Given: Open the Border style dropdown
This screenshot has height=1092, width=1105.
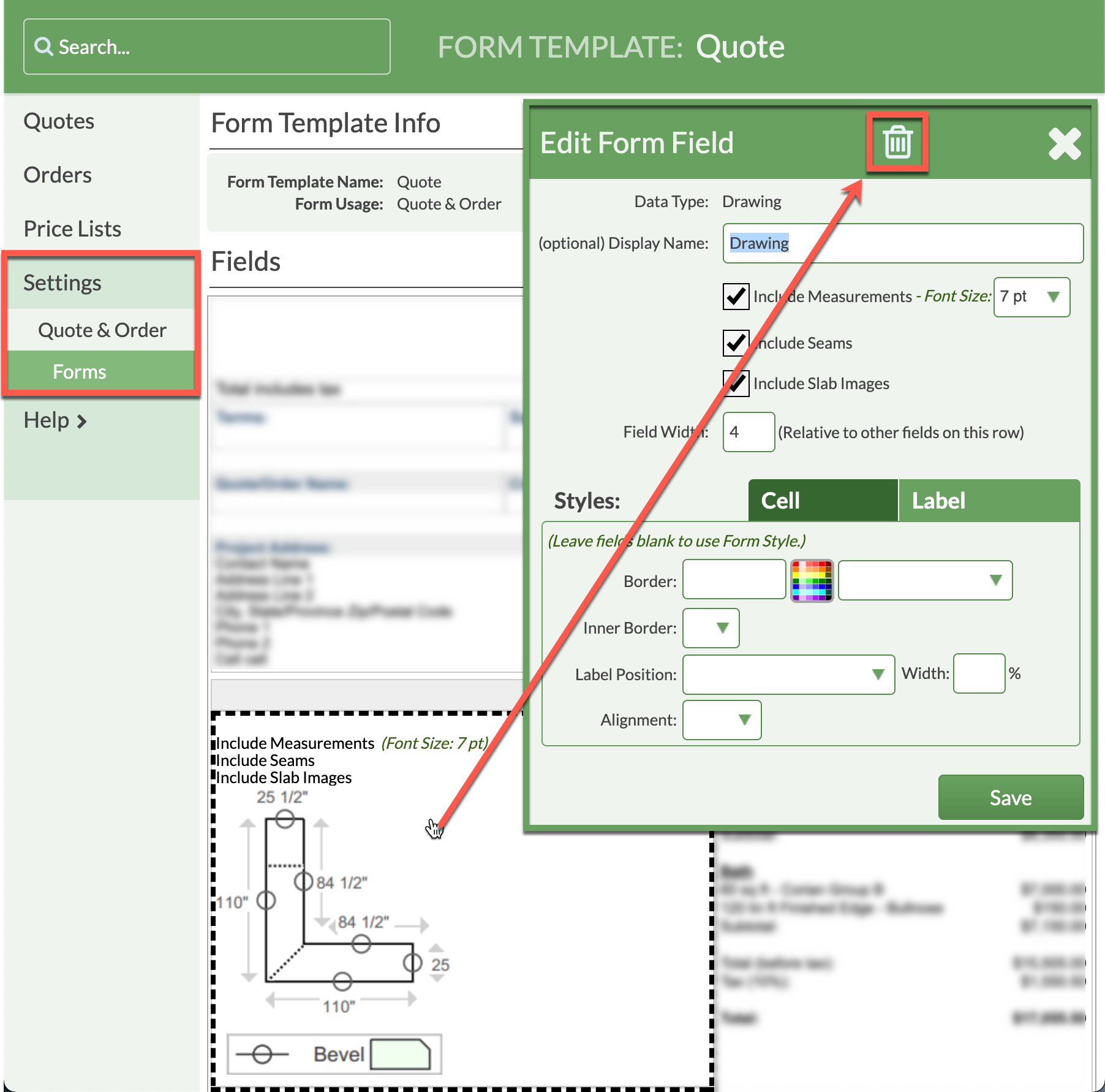Looking at the screenshot, I should pos(925,580).
